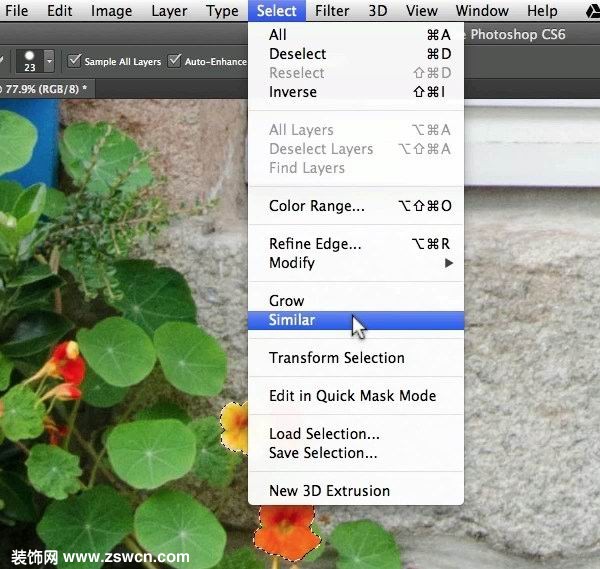Open the File menu

pos(16,11)
